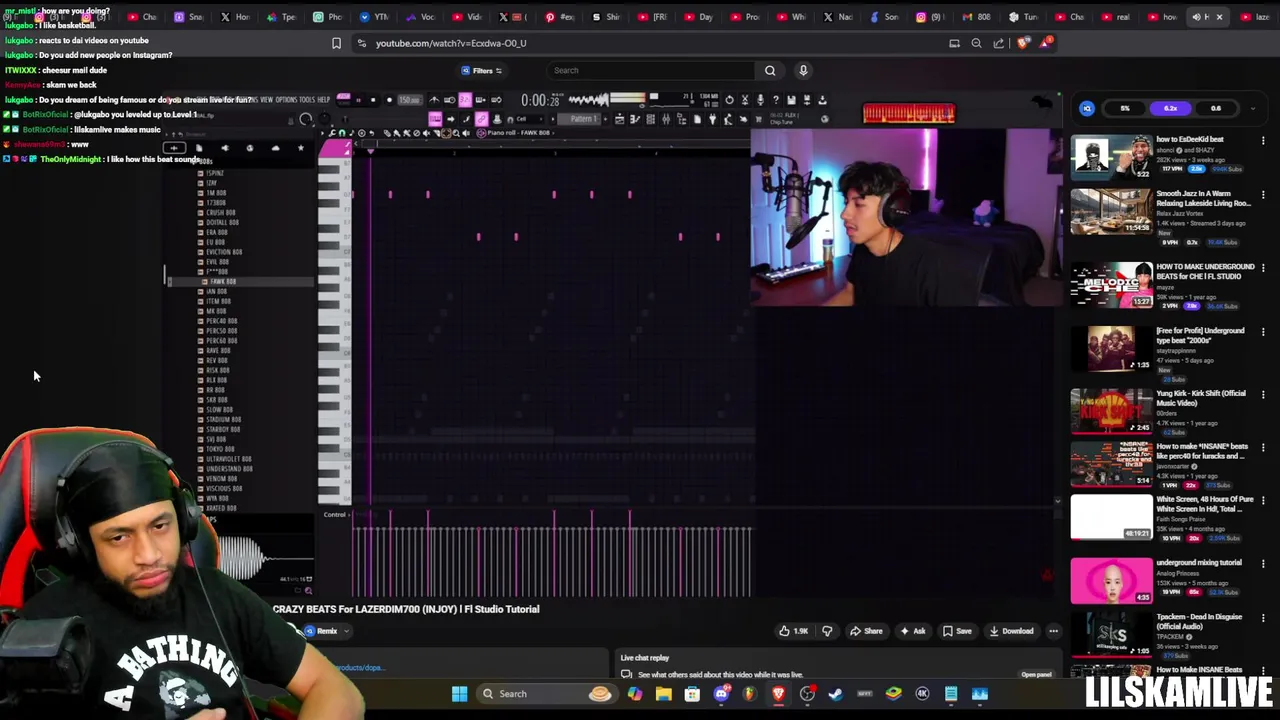Click the YouTube voice search microphone
This screenshot has height=720, width=1280.
803,70
